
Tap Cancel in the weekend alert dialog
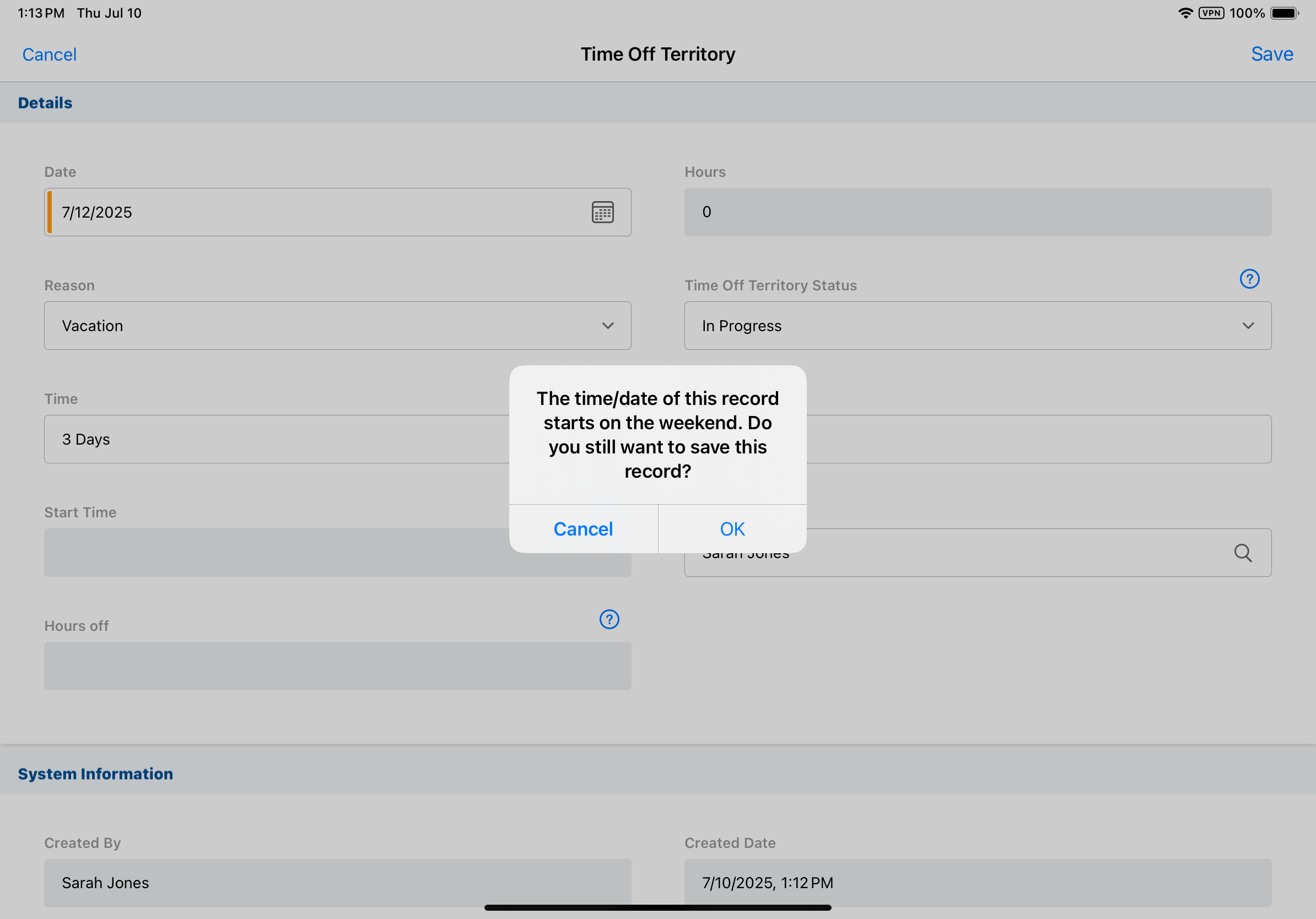[583, 529]
